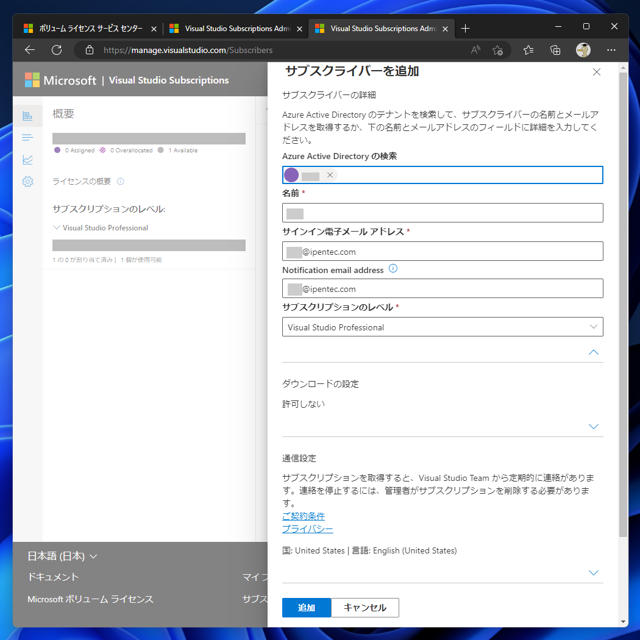Open the Read Aloud icon in the address bar

[x=475, y=50]
